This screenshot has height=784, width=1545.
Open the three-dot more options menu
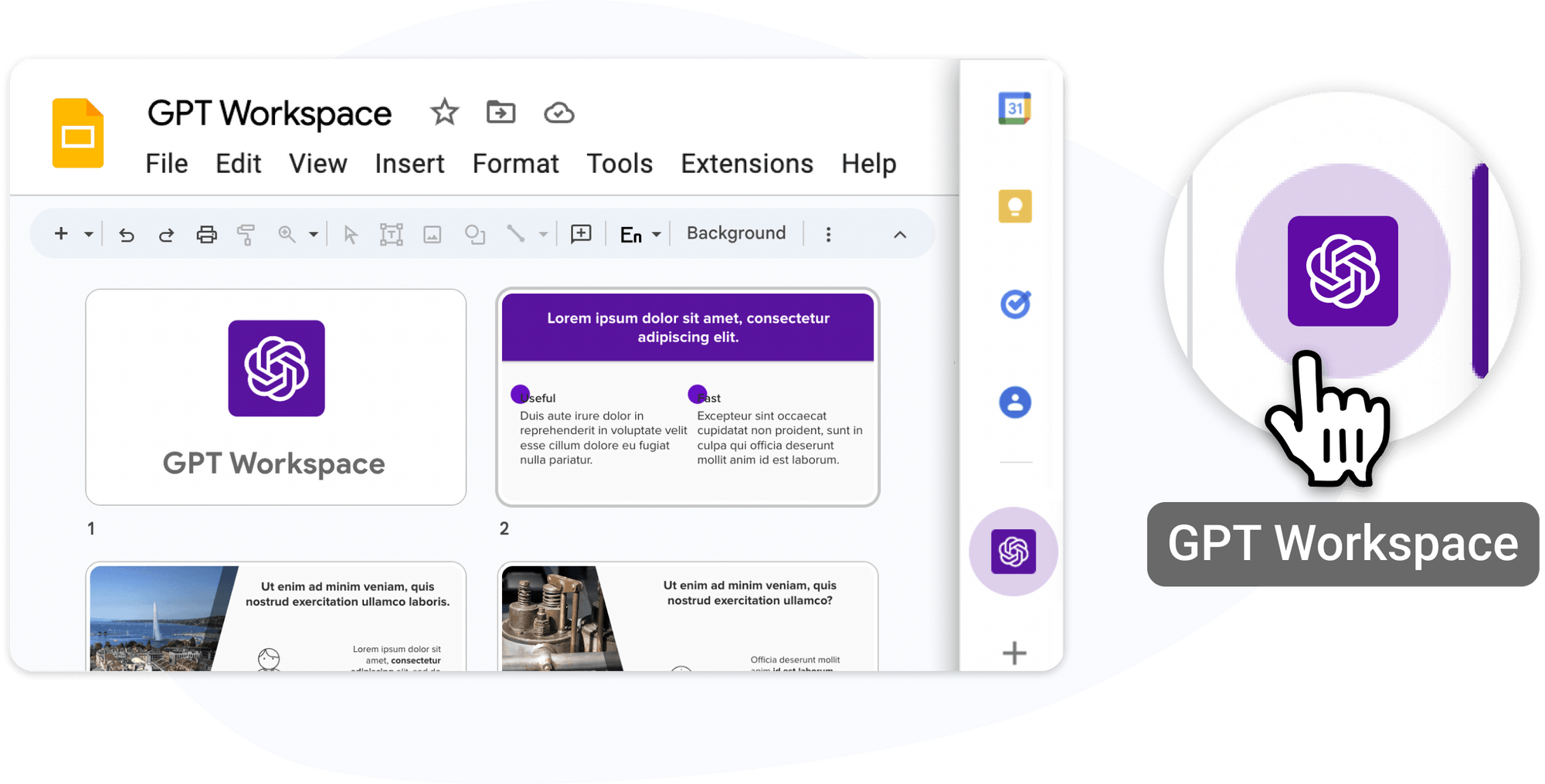click(828, 234)
